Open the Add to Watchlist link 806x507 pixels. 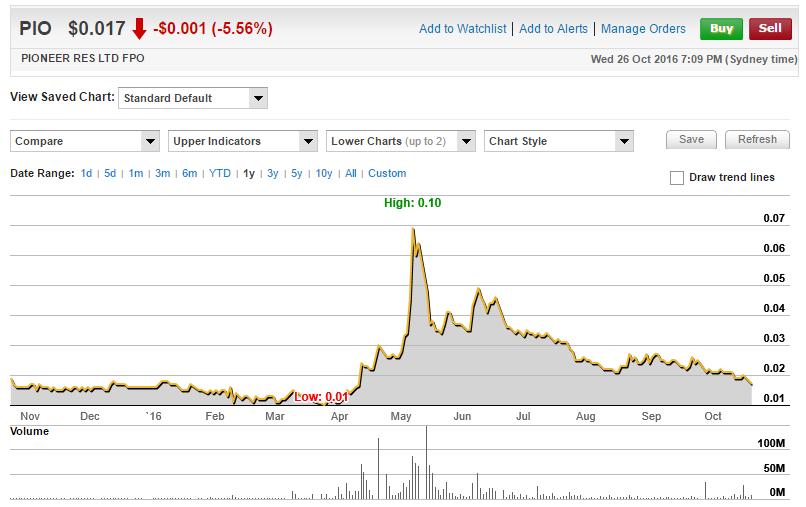coord(462,29)
